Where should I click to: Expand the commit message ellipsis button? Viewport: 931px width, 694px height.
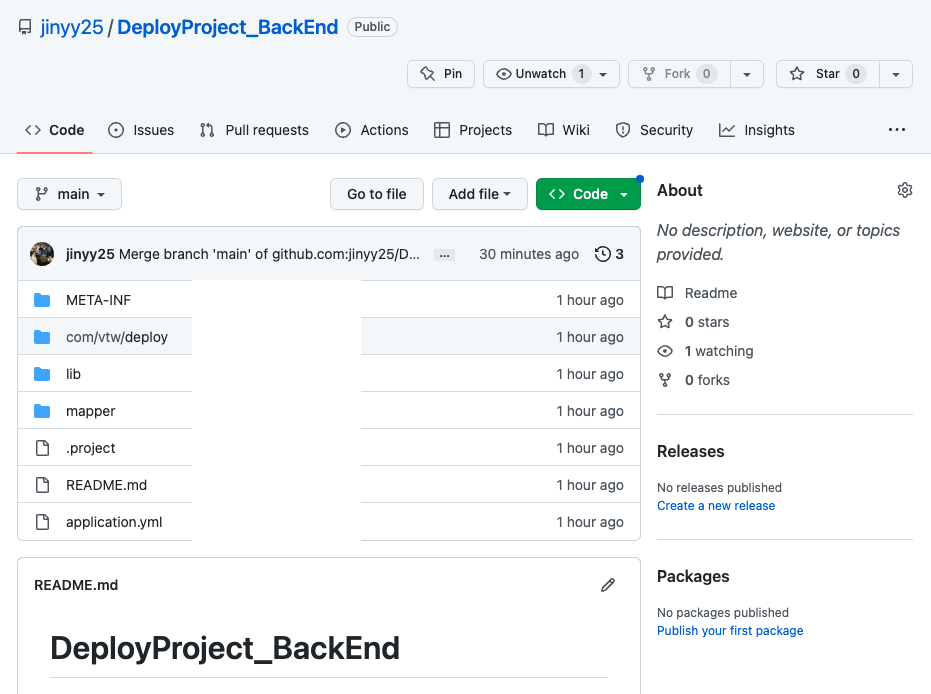click(x=444, y=255)
